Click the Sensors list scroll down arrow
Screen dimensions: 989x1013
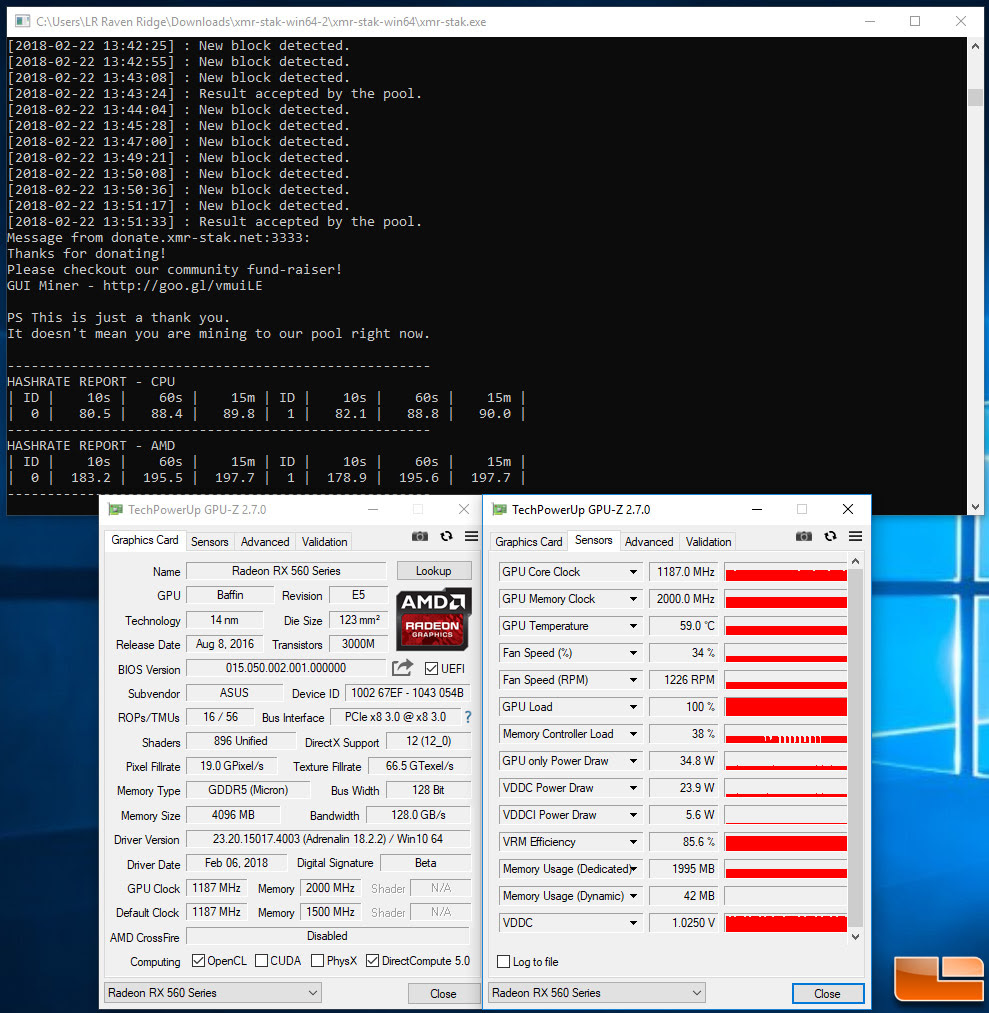pyautogui.click(x=855, y=937)
